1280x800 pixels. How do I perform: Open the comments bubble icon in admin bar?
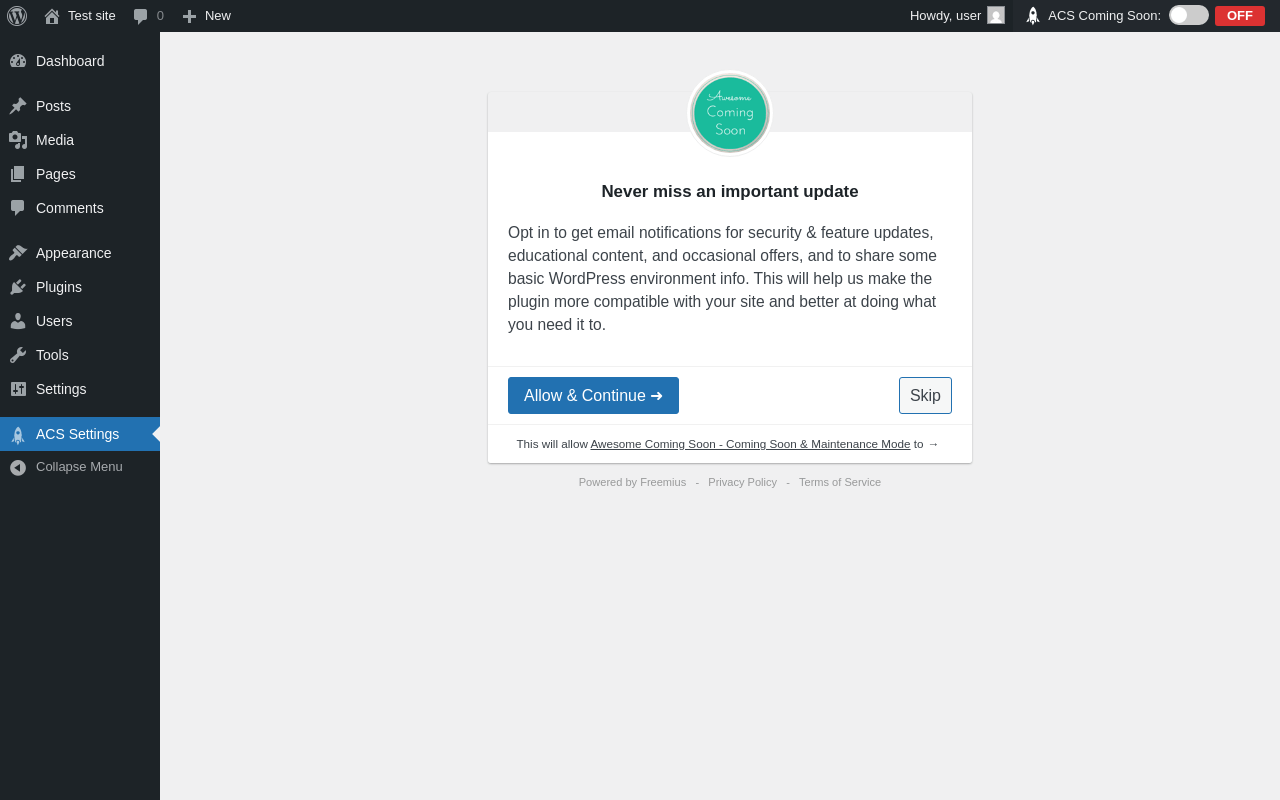coord(141,16)
